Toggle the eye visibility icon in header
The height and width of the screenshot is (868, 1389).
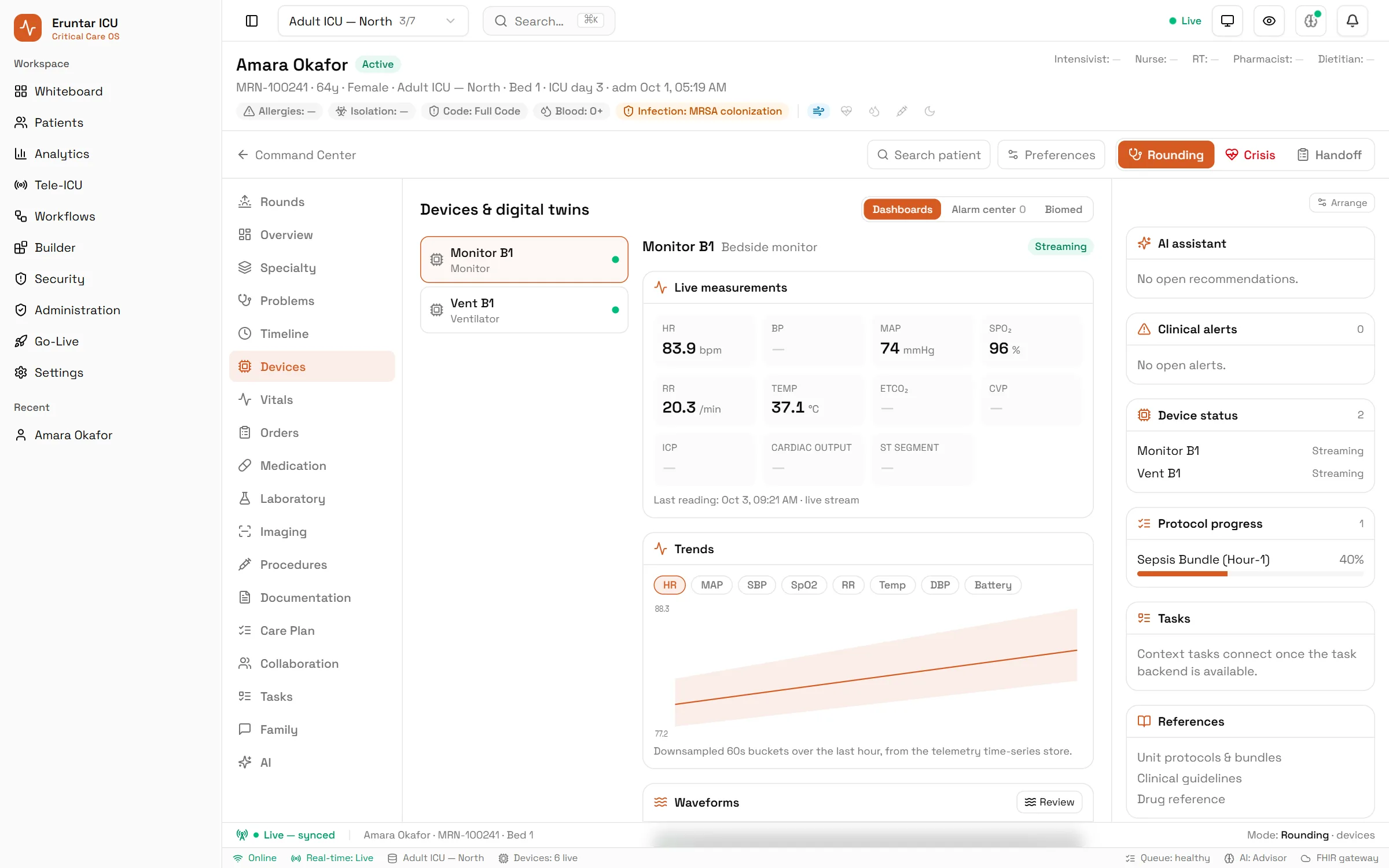point(1269,21)
